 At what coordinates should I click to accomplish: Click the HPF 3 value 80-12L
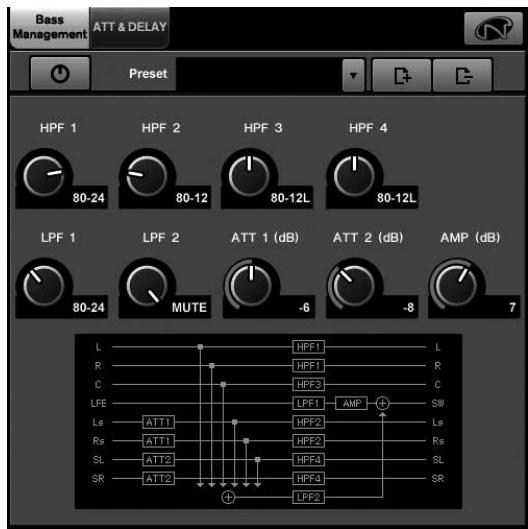[x=290, y=198]
